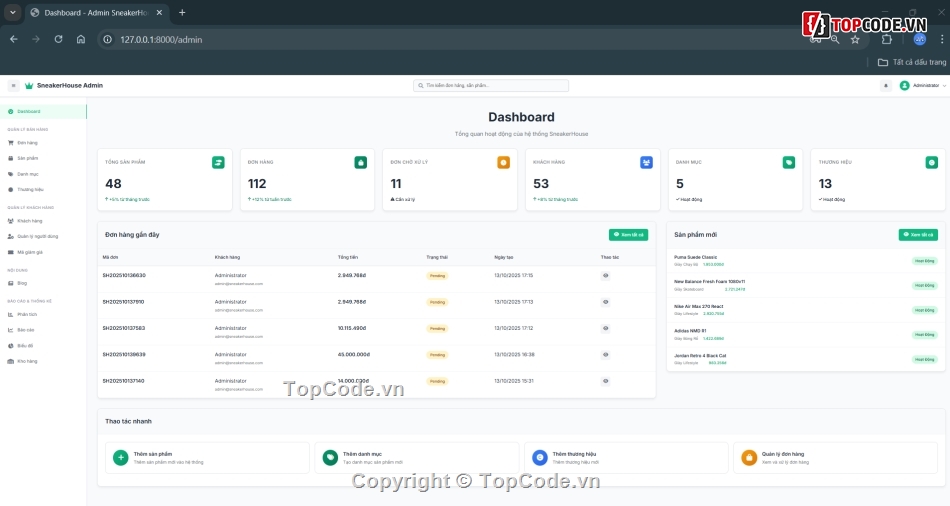Toggle sidebar with the hamburger menu button

pyautogui.click(x=13, y=86)
